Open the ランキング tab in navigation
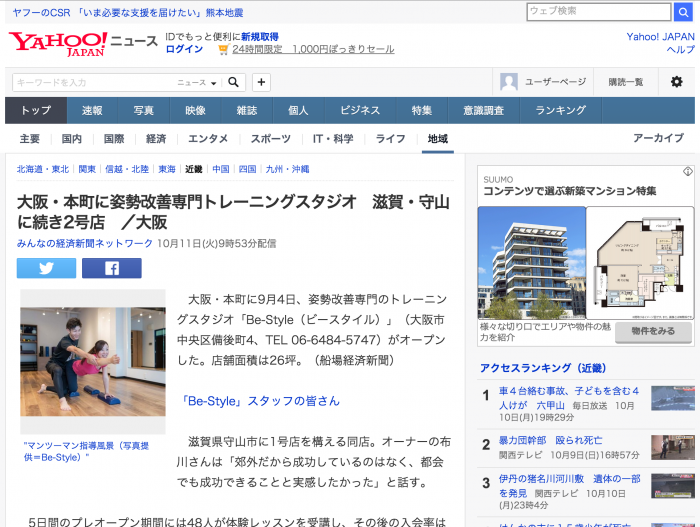 560,110
